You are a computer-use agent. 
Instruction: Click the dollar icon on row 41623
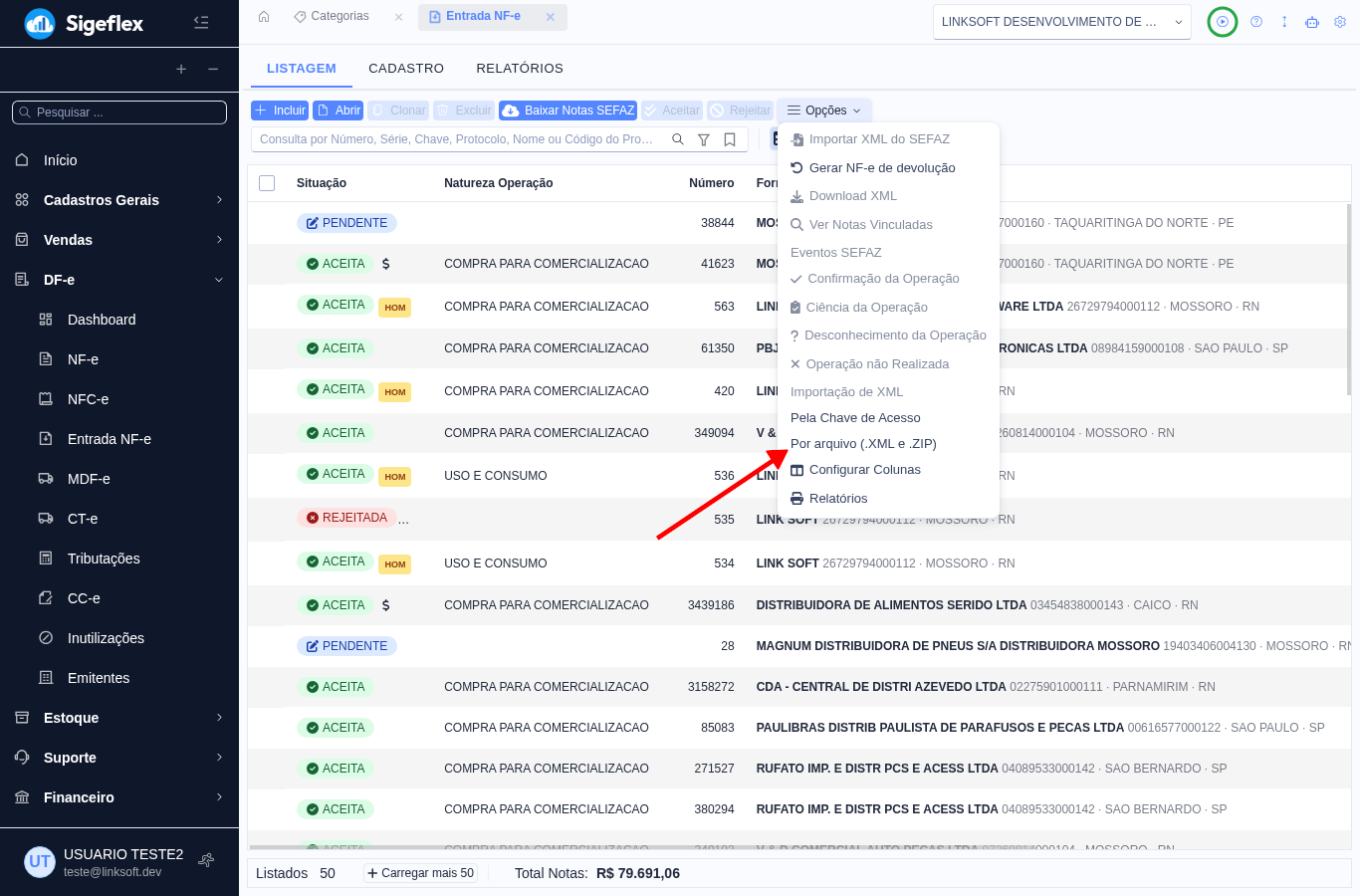[x=386, y=264]
